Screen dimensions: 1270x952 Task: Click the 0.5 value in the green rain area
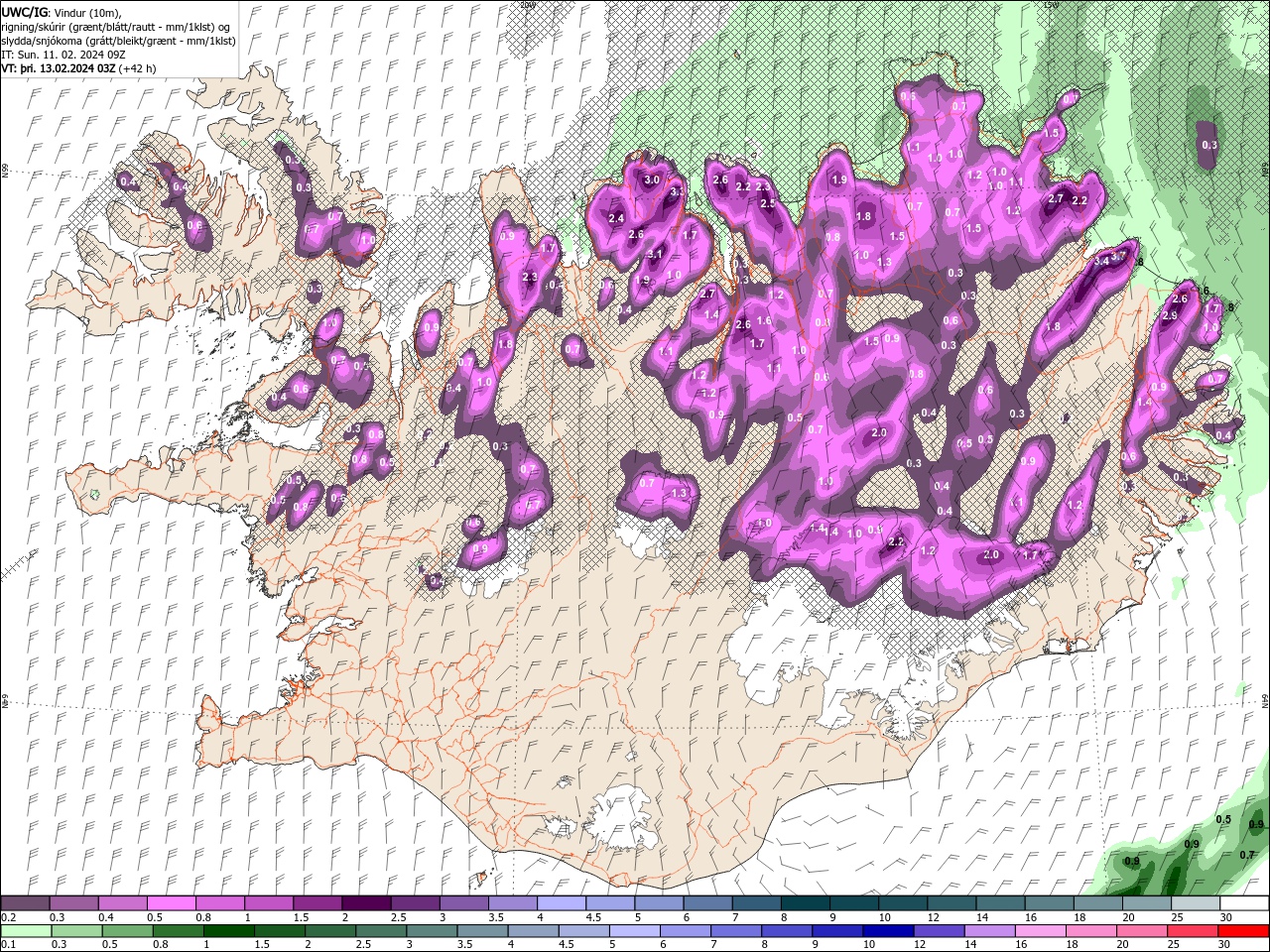click(x=1223, y=819)
